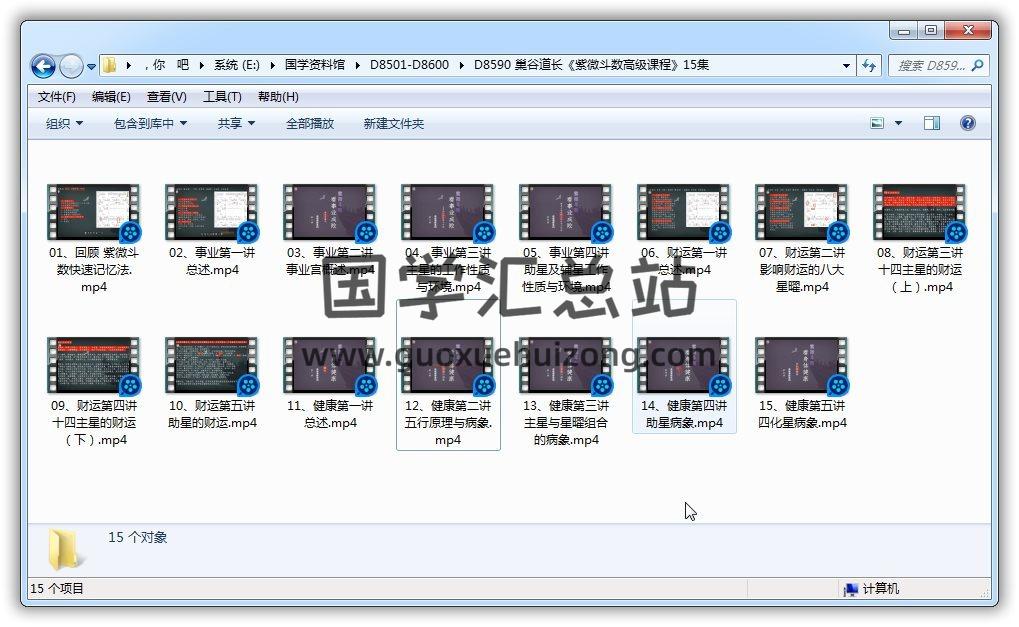
Task: Toggle the preview pane icon
Action: click(932, 123)
